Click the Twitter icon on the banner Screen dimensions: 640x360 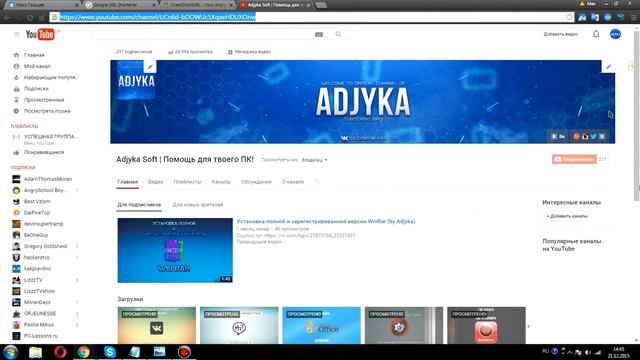coord(593,136)
